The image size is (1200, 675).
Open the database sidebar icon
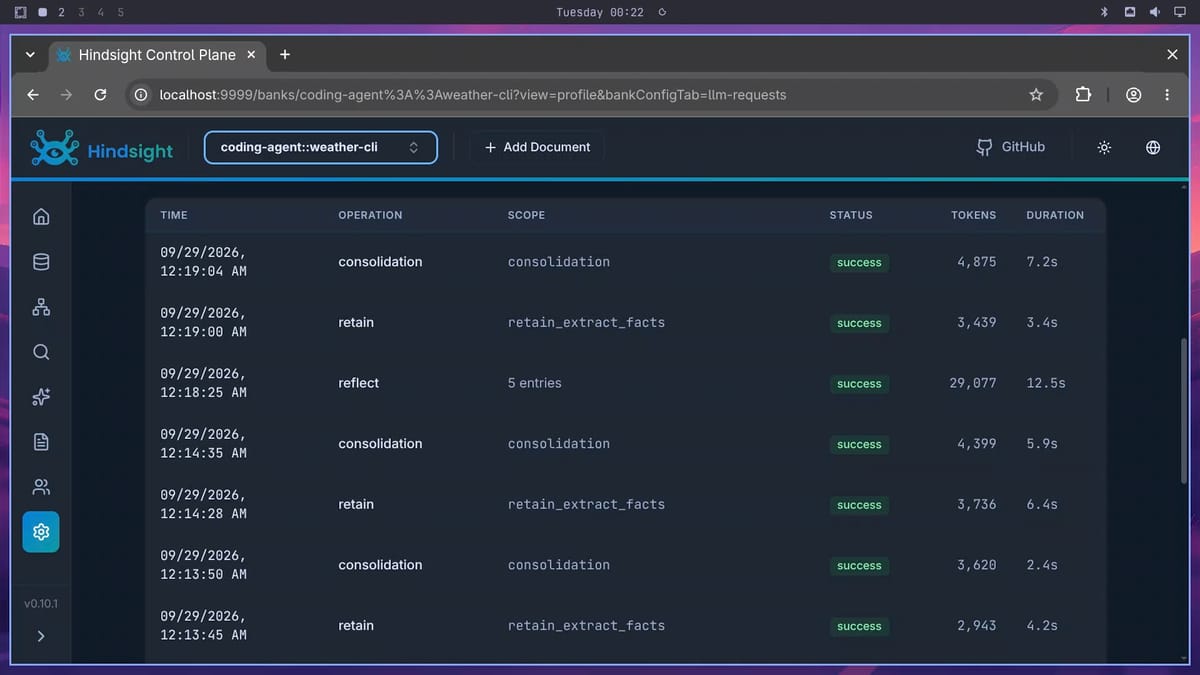click(x=41, y=262)
